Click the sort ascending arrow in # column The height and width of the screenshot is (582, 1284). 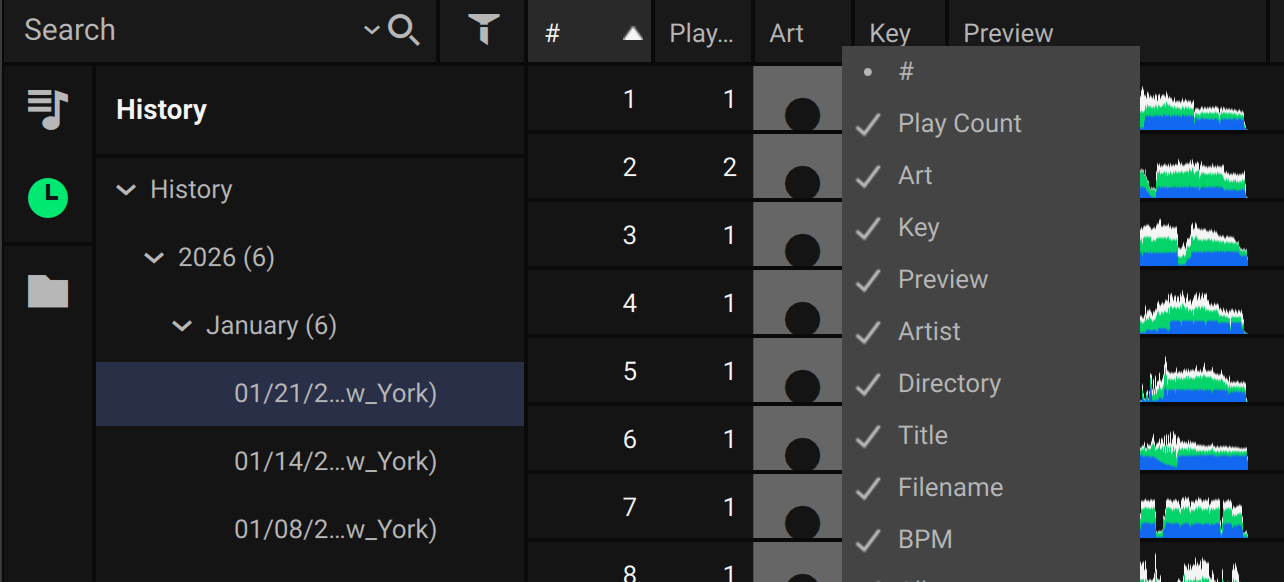click(x=632, y=34)
